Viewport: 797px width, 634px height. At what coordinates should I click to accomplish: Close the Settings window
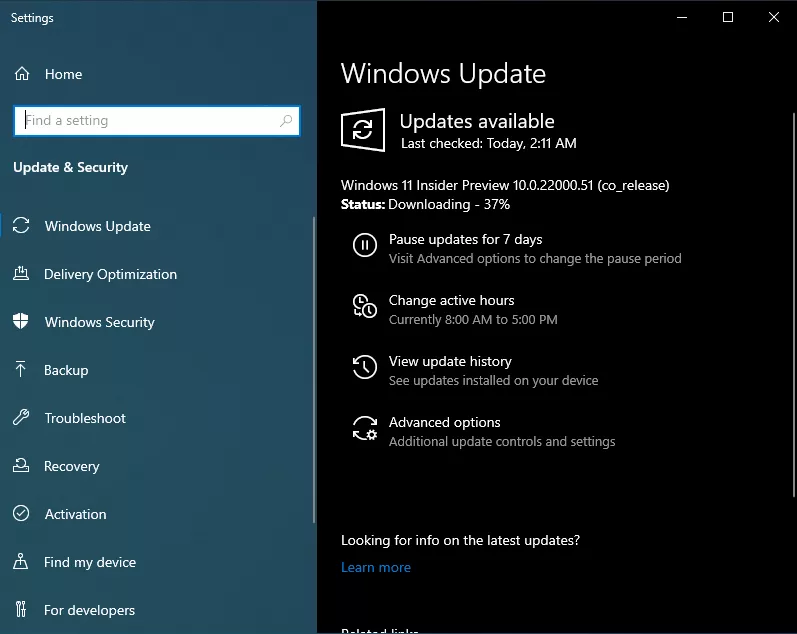point(774,17)
